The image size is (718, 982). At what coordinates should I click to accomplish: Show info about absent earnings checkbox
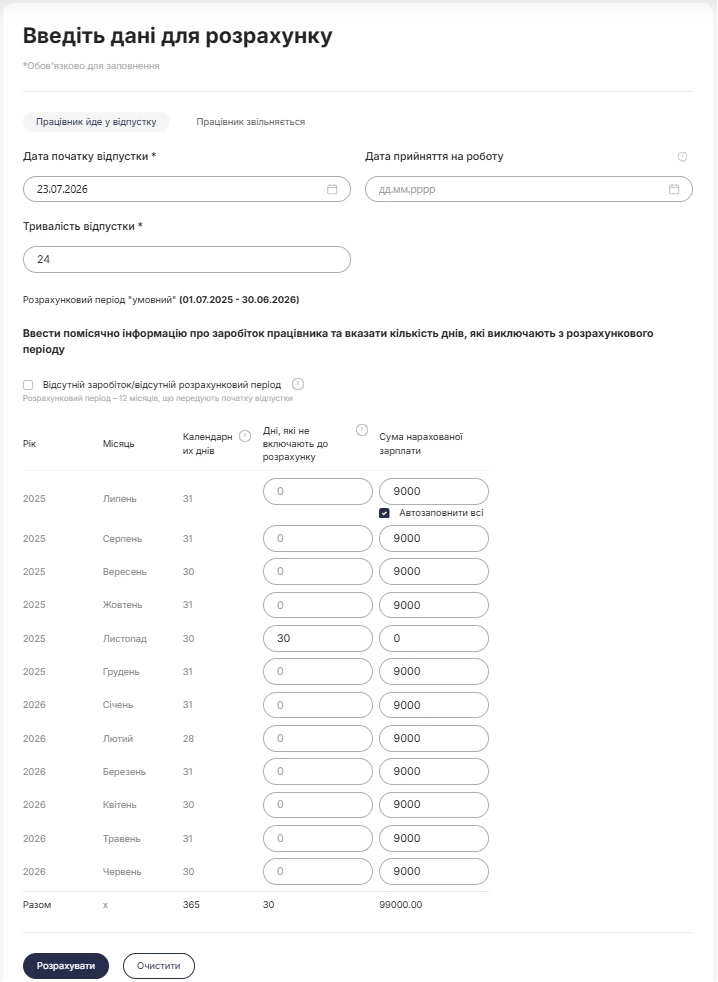(x=298, y=384)
